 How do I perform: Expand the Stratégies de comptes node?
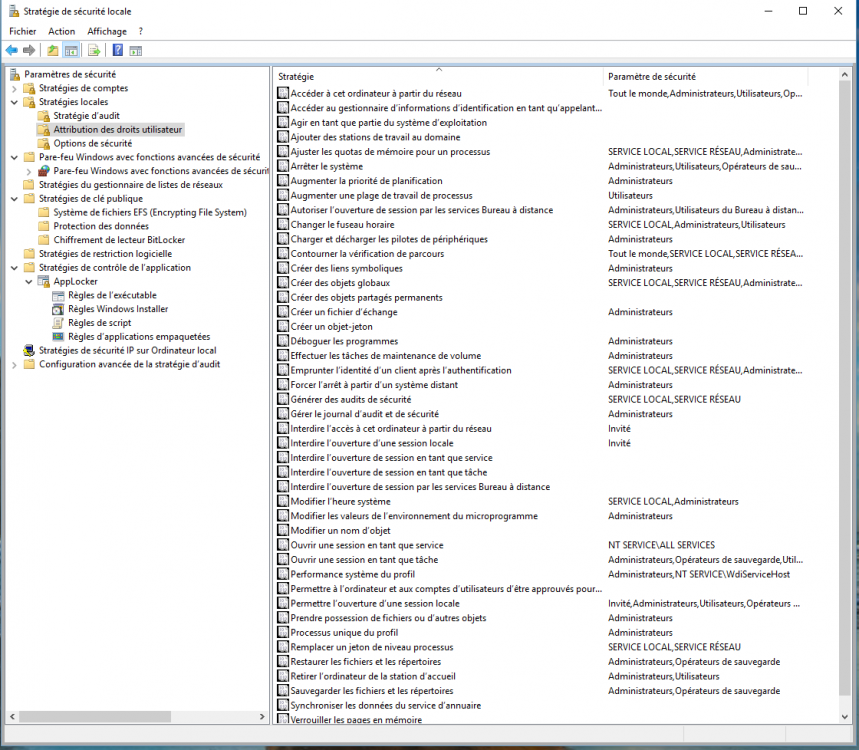(x=14, y=88)
